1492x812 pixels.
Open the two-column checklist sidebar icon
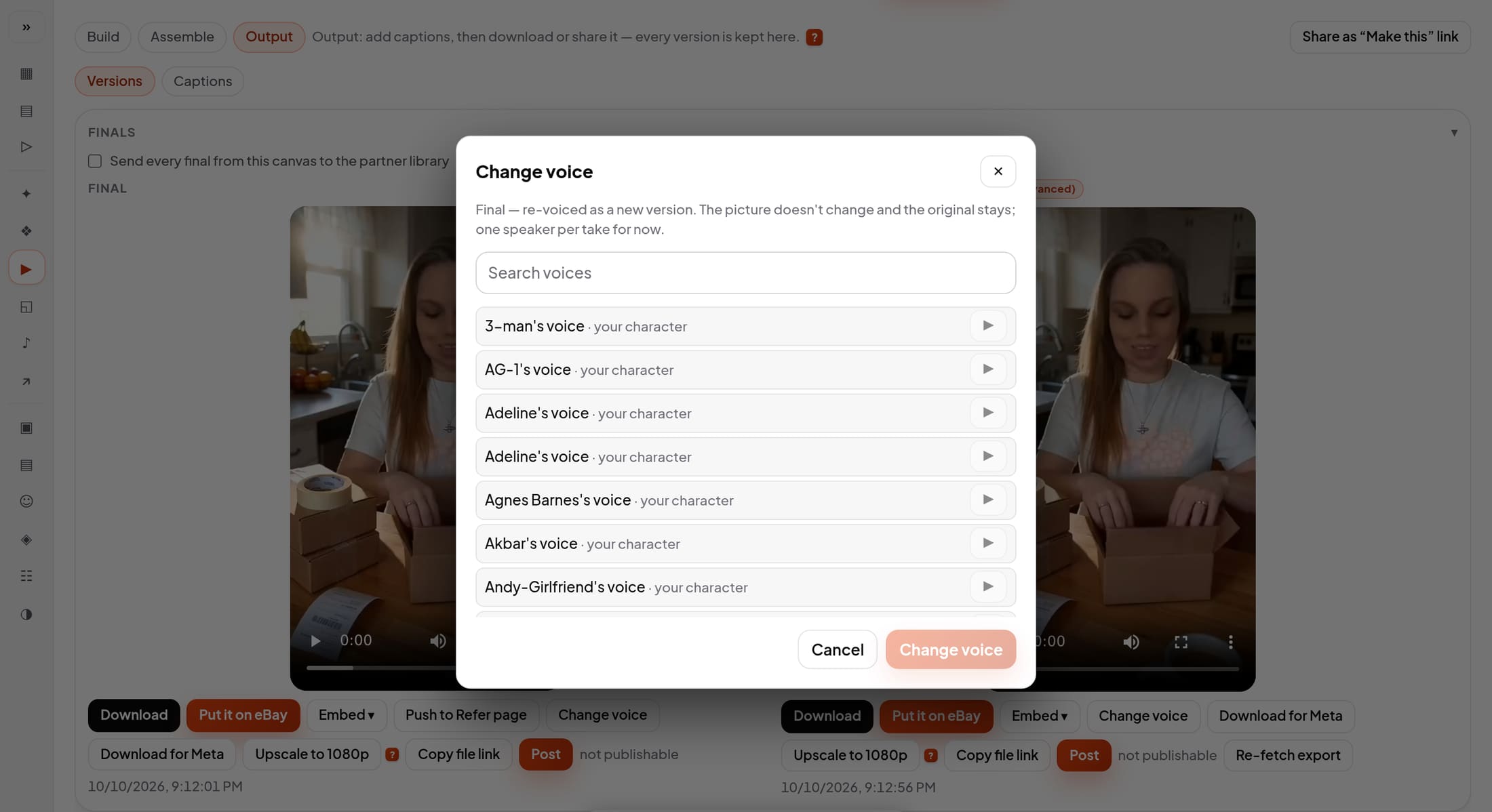26,575
